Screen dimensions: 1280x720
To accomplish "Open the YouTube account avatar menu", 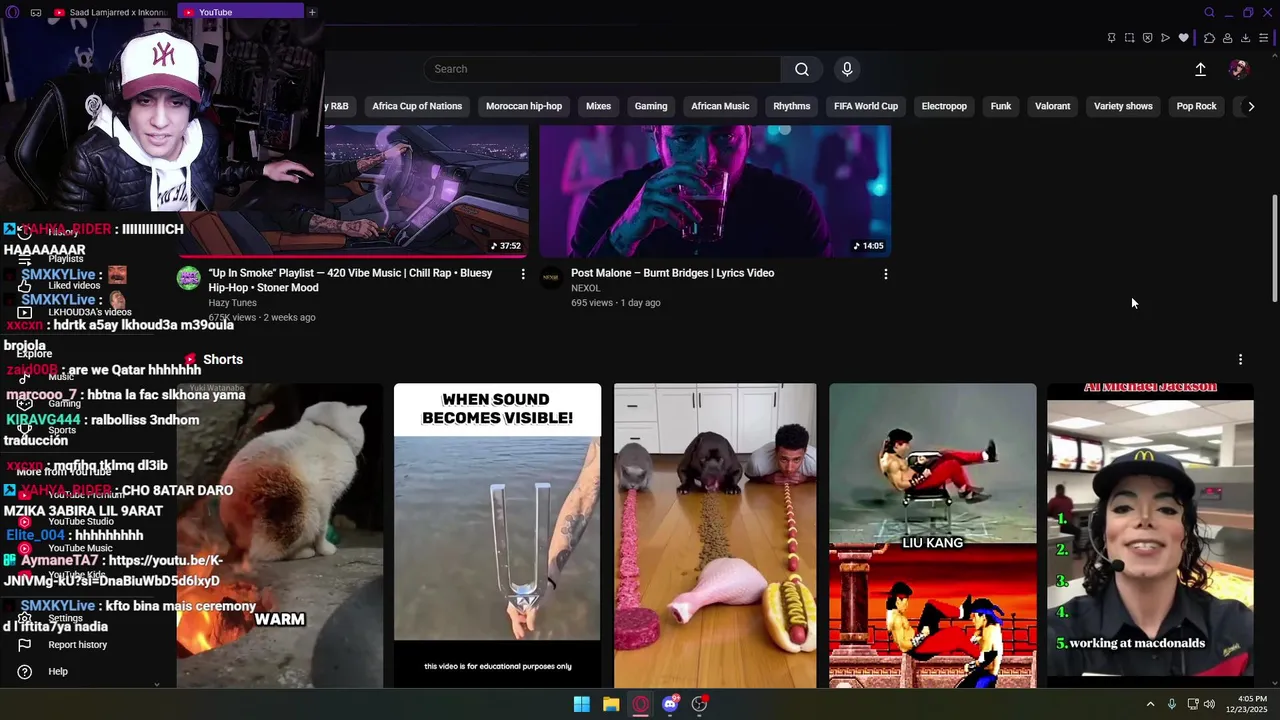I will click(1239, 69).
